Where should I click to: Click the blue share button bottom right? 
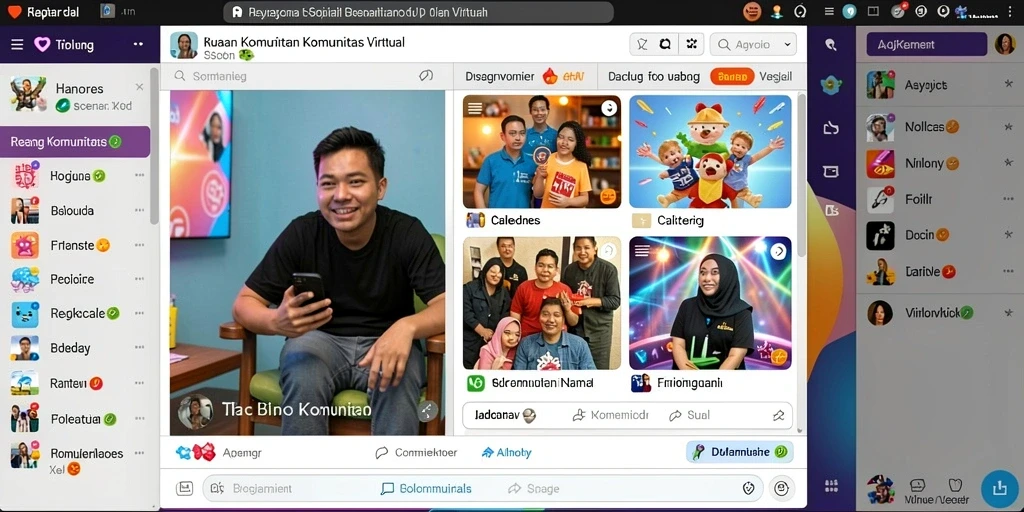(999, 488)
